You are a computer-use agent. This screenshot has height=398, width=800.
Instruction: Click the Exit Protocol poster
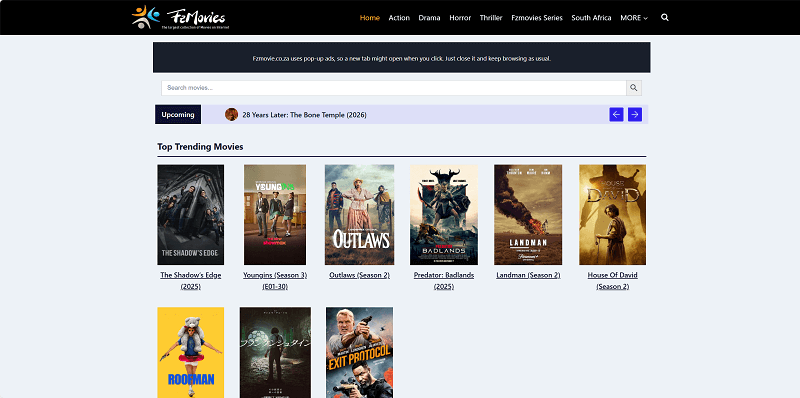click(x=359, y=353)
